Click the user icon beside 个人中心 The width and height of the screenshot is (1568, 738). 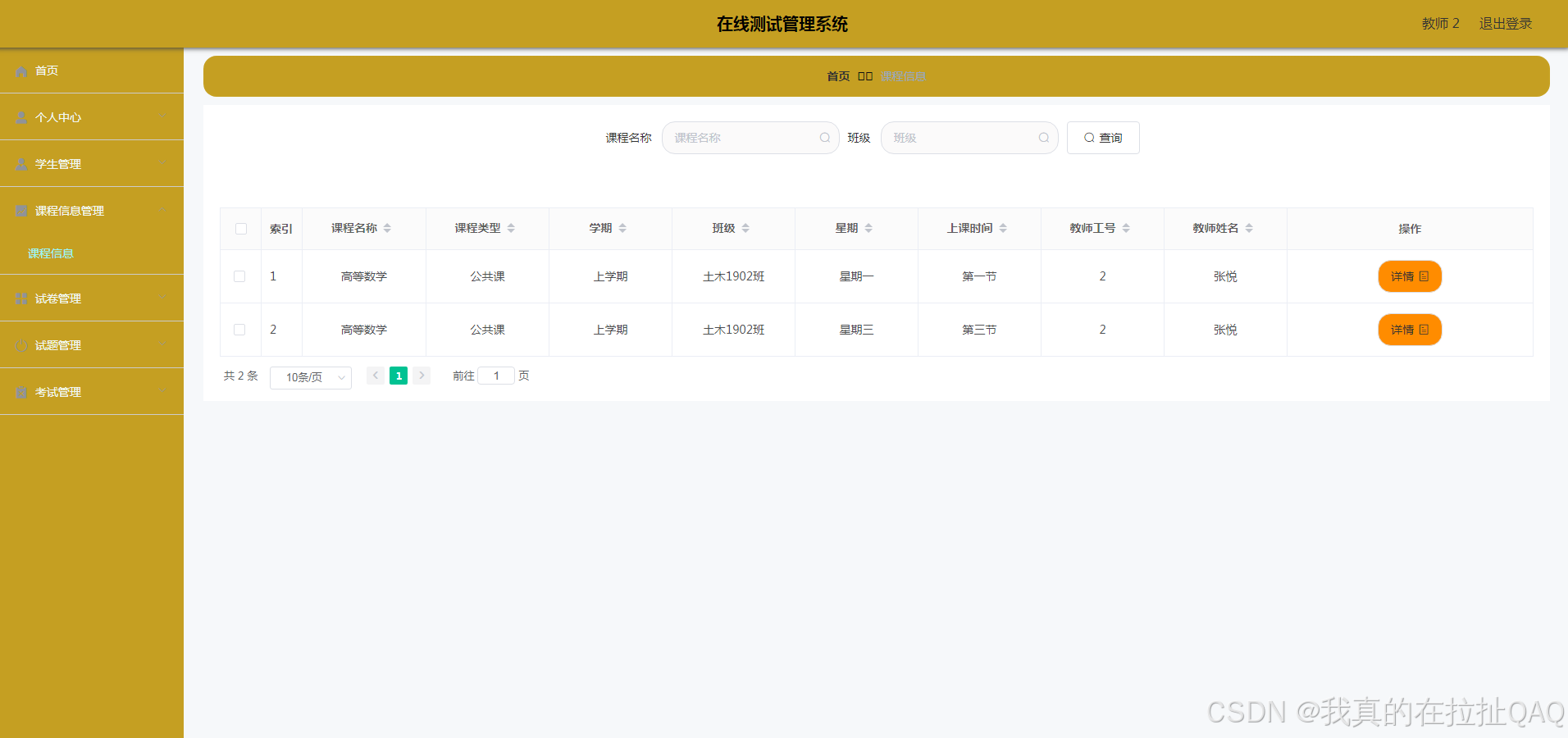point(21,116)
